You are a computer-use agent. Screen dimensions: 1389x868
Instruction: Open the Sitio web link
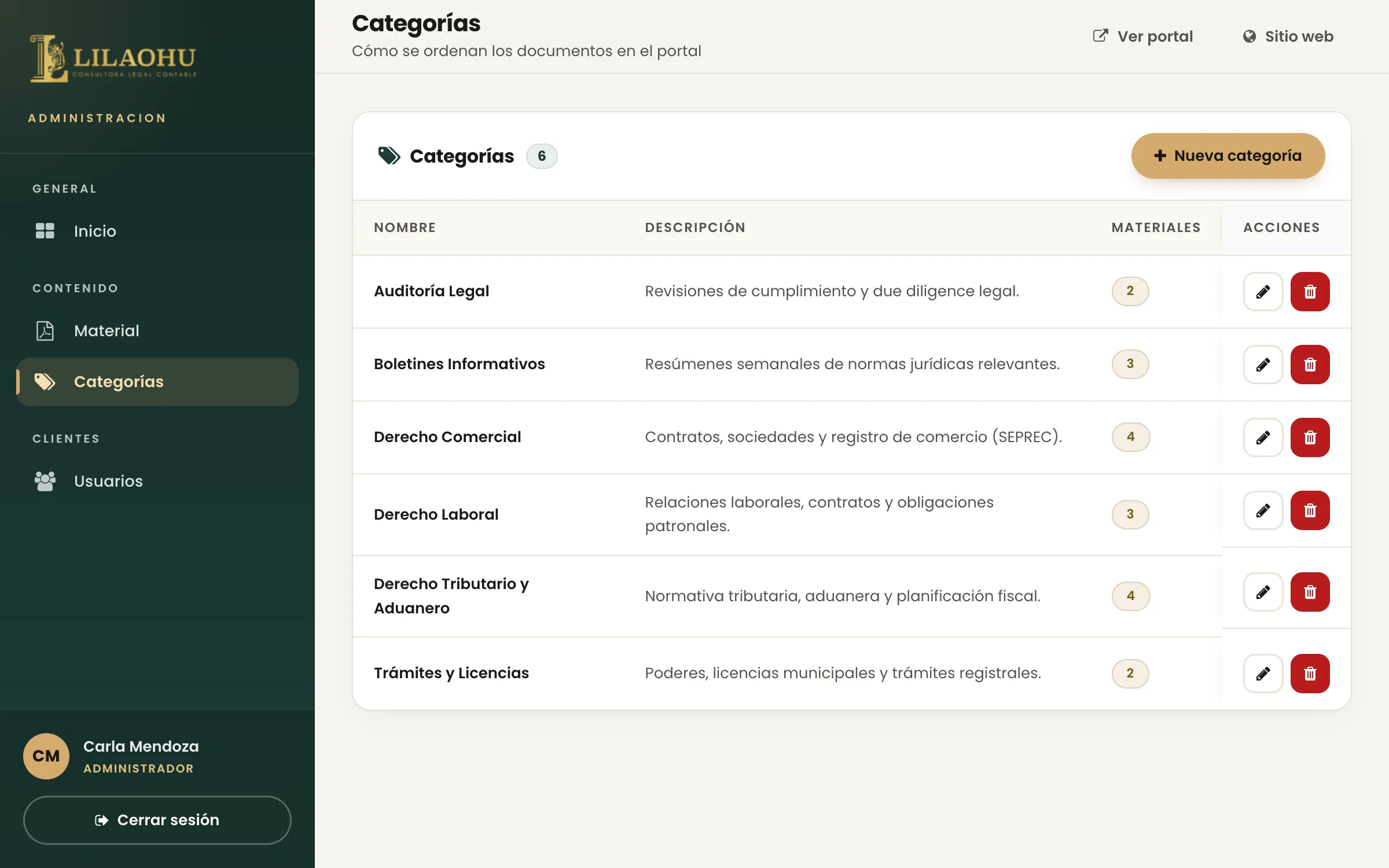(1288, 36)
